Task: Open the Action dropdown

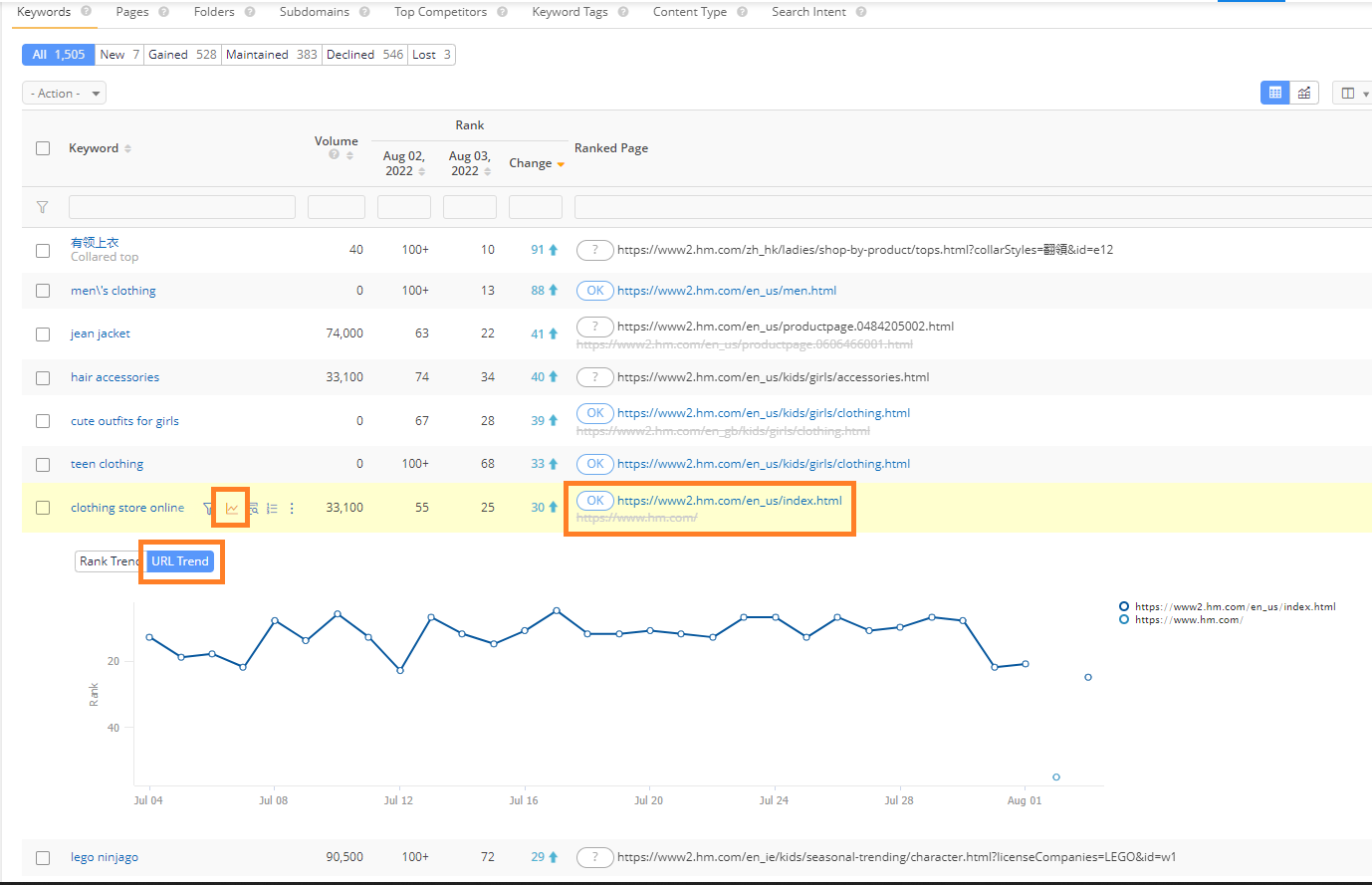Action: (x=64, y=94)
